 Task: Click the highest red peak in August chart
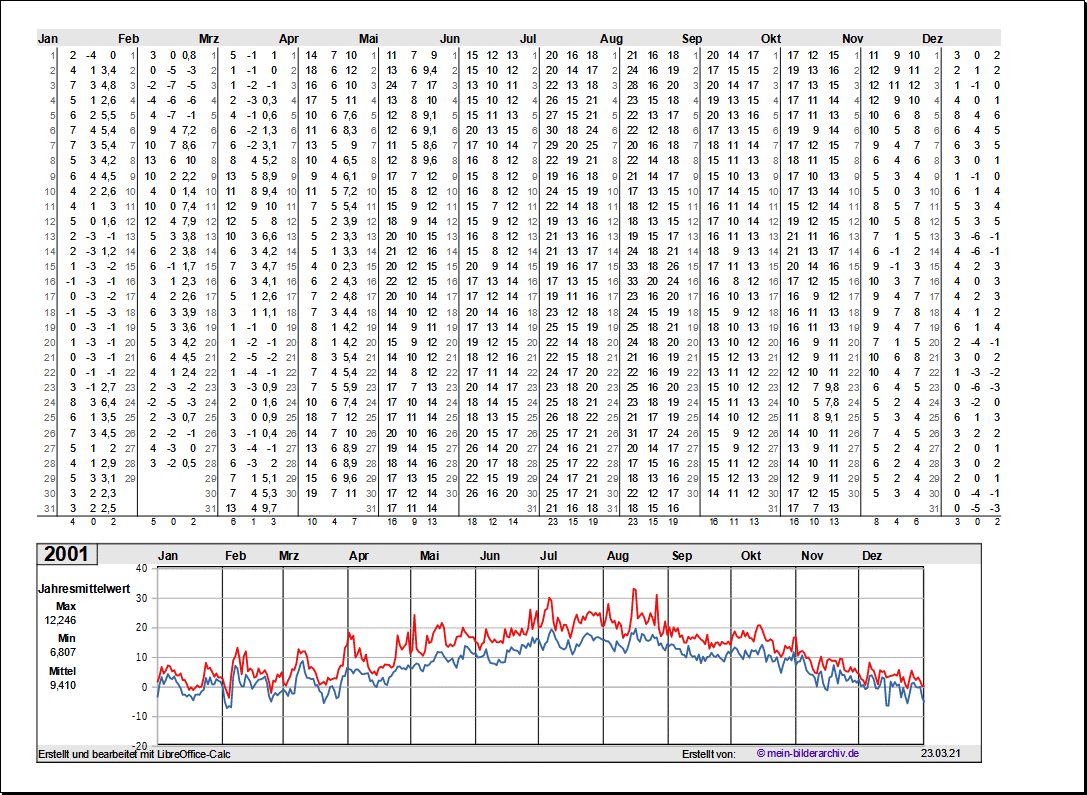coord(634,590)
